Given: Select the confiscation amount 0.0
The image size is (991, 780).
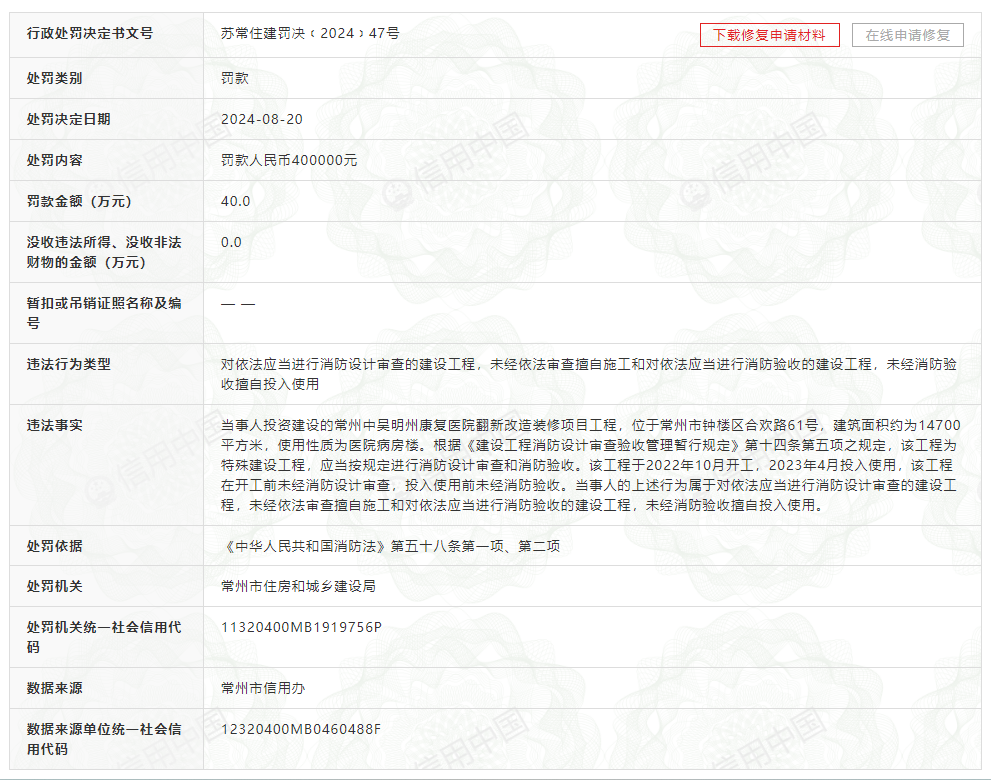Looking at the screenshot, I should tap(231, 243).
